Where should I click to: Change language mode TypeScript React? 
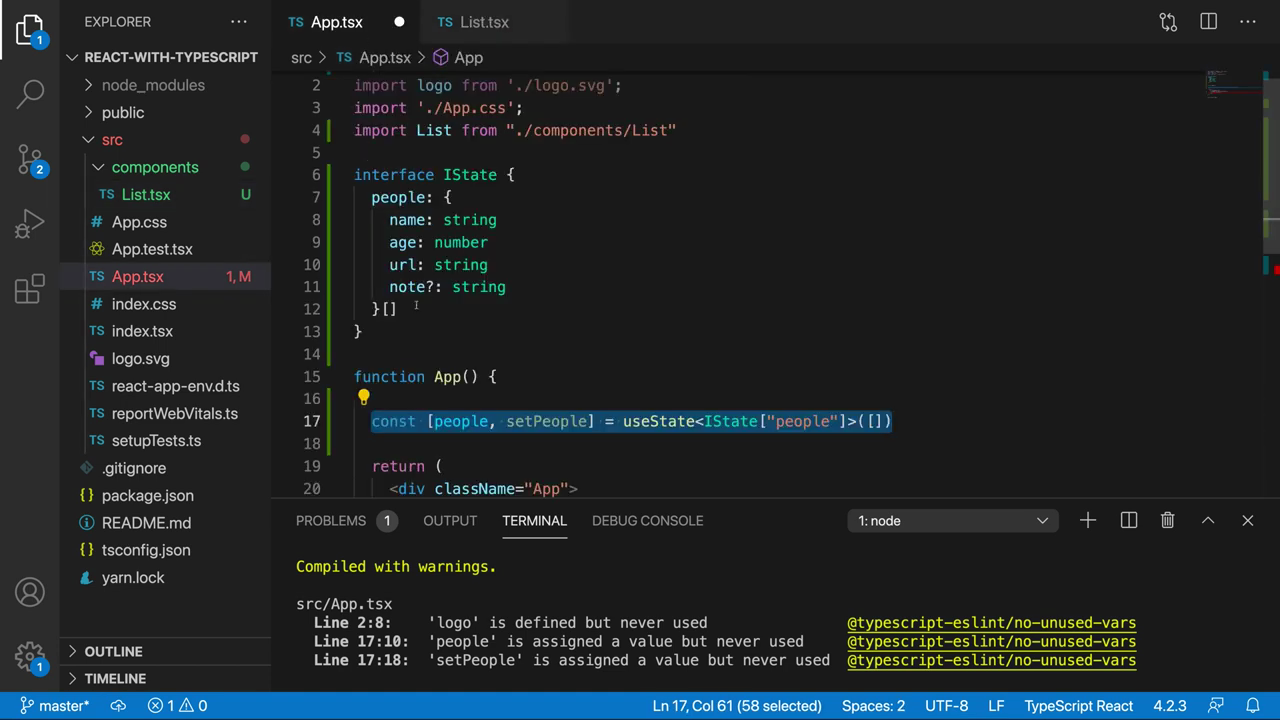[1079, 706]
